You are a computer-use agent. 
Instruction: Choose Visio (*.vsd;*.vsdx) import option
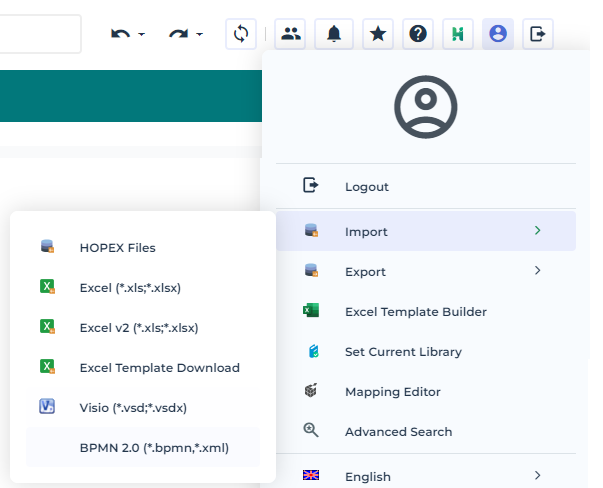click(133, 407)
